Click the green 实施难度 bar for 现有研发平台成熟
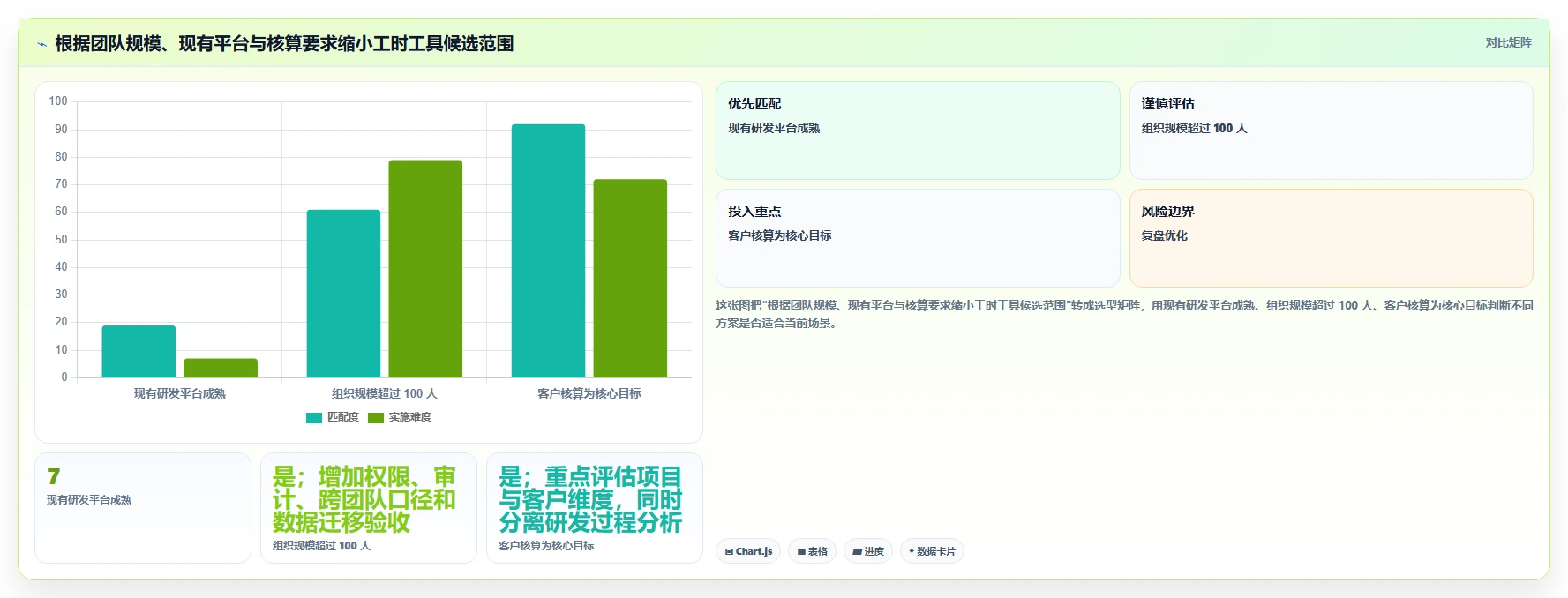This screenshot has width=1568, height=598. tap(221, 368)
